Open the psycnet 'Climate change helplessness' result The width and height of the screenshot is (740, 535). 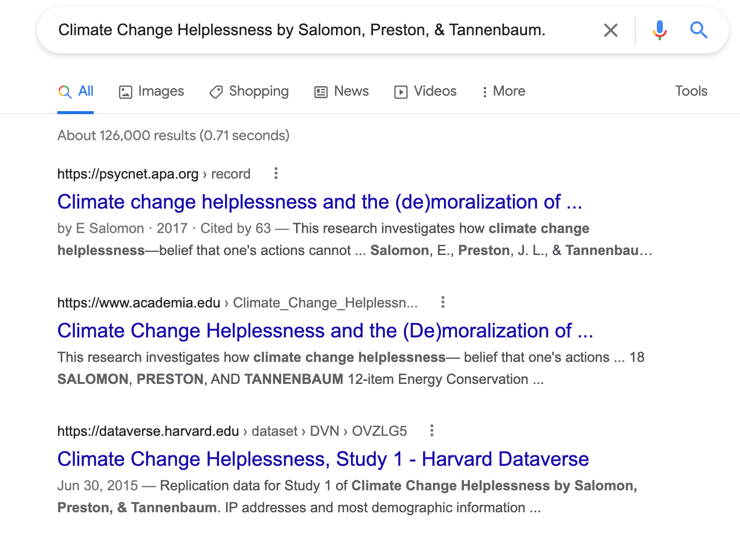click(x=320, y=201)
